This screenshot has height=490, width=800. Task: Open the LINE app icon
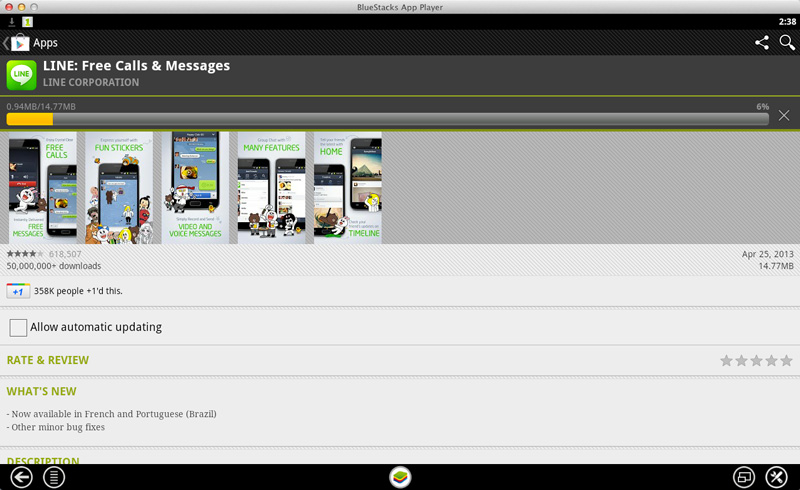tap(21, 75)
